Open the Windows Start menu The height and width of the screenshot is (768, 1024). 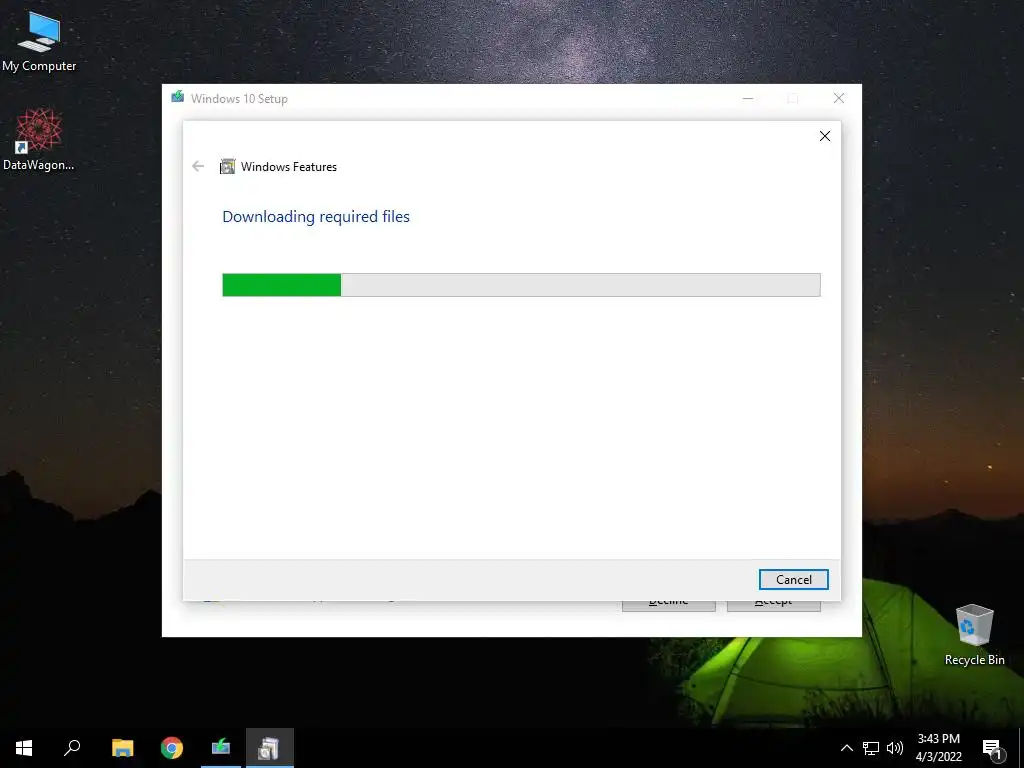point(24,748)
